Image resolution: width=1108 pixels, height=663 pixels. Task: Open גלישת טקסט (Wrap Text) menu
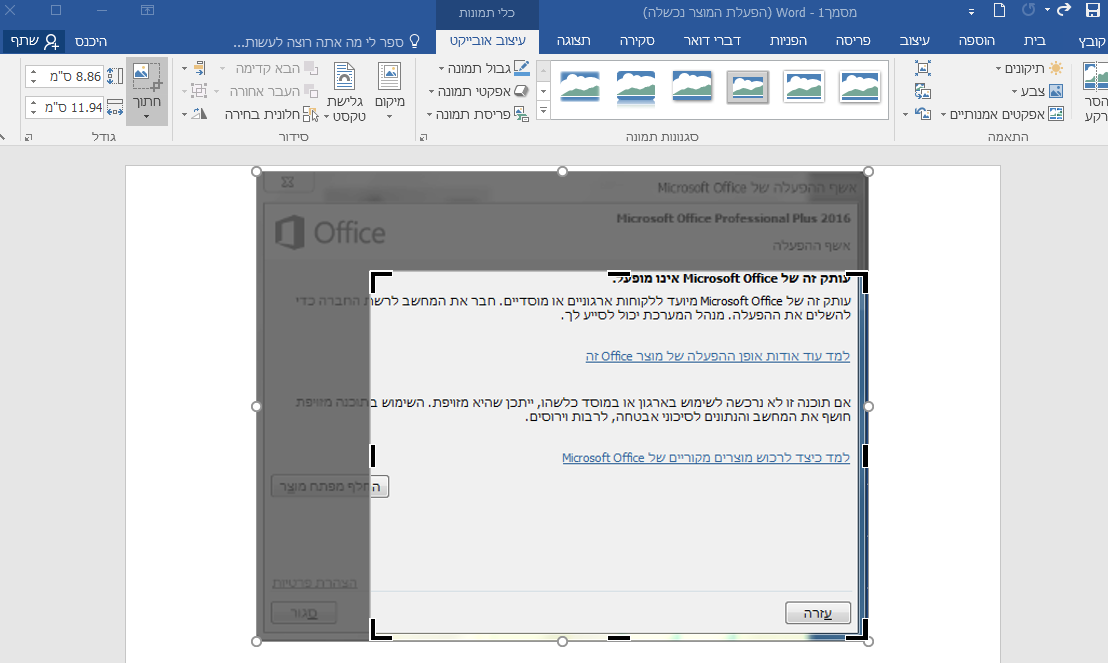(345, 93)
